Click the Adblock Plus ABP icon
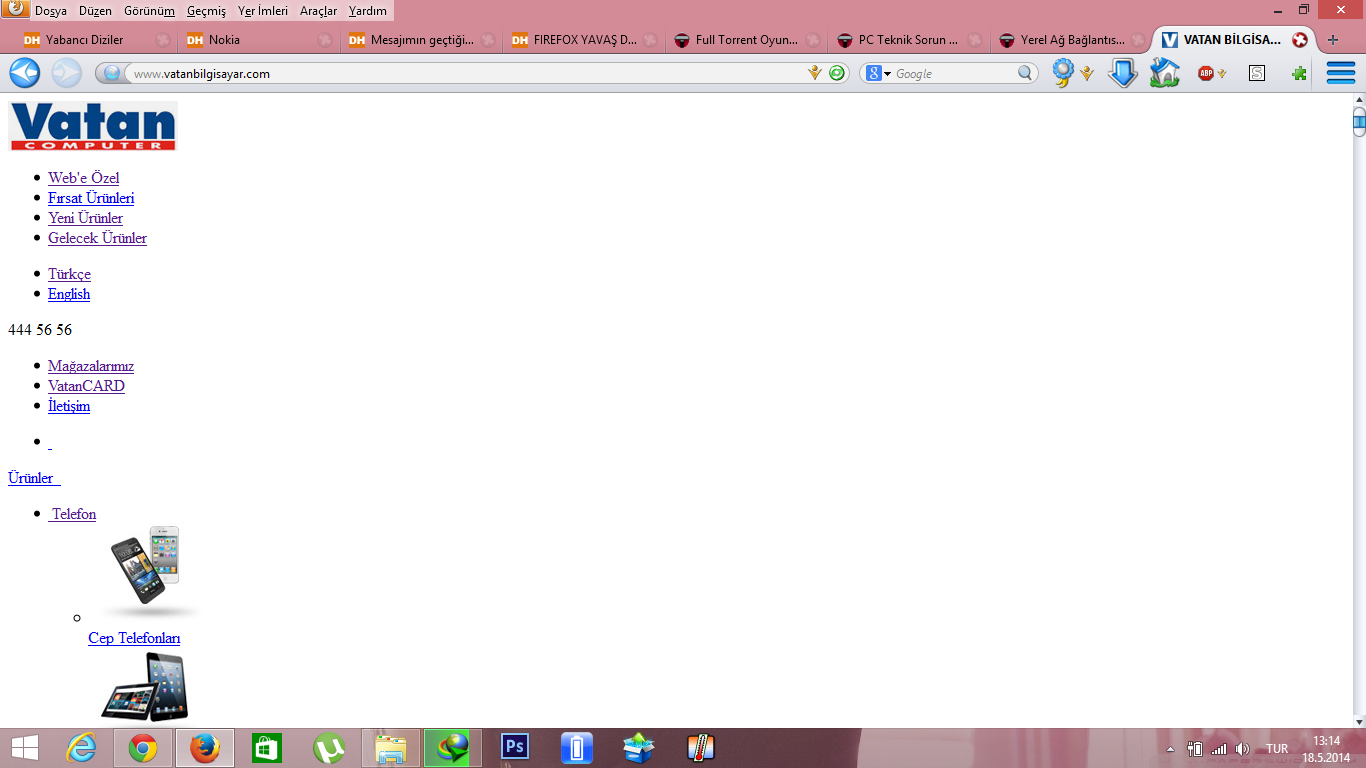Screen dimensions: 1366x768 [1206, 73]
